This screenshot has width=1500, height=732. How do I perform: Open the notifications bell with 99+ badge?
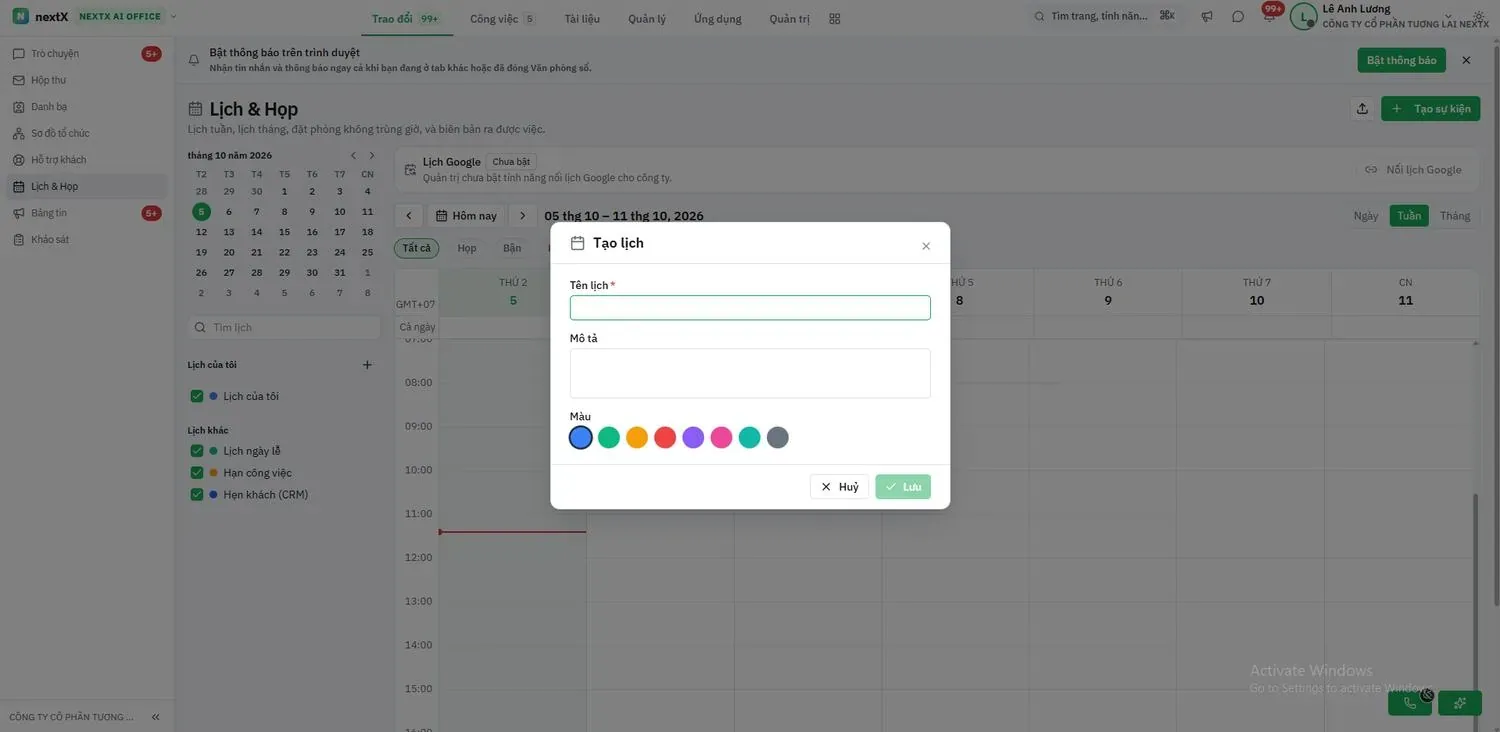click(x=1269, y=16)
